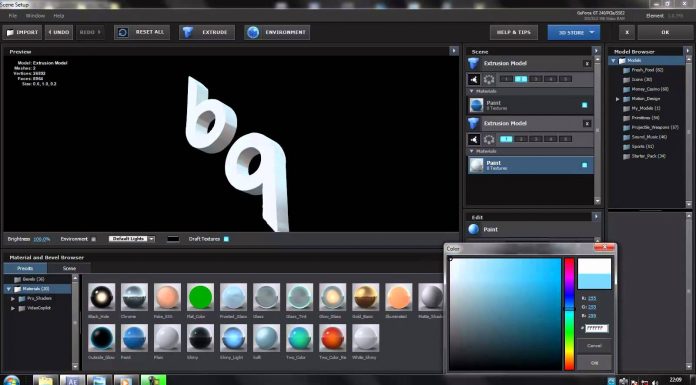The image size is (696, 385).
Task: Click second model's dotted circle icon
Action: tap(489, 139)
